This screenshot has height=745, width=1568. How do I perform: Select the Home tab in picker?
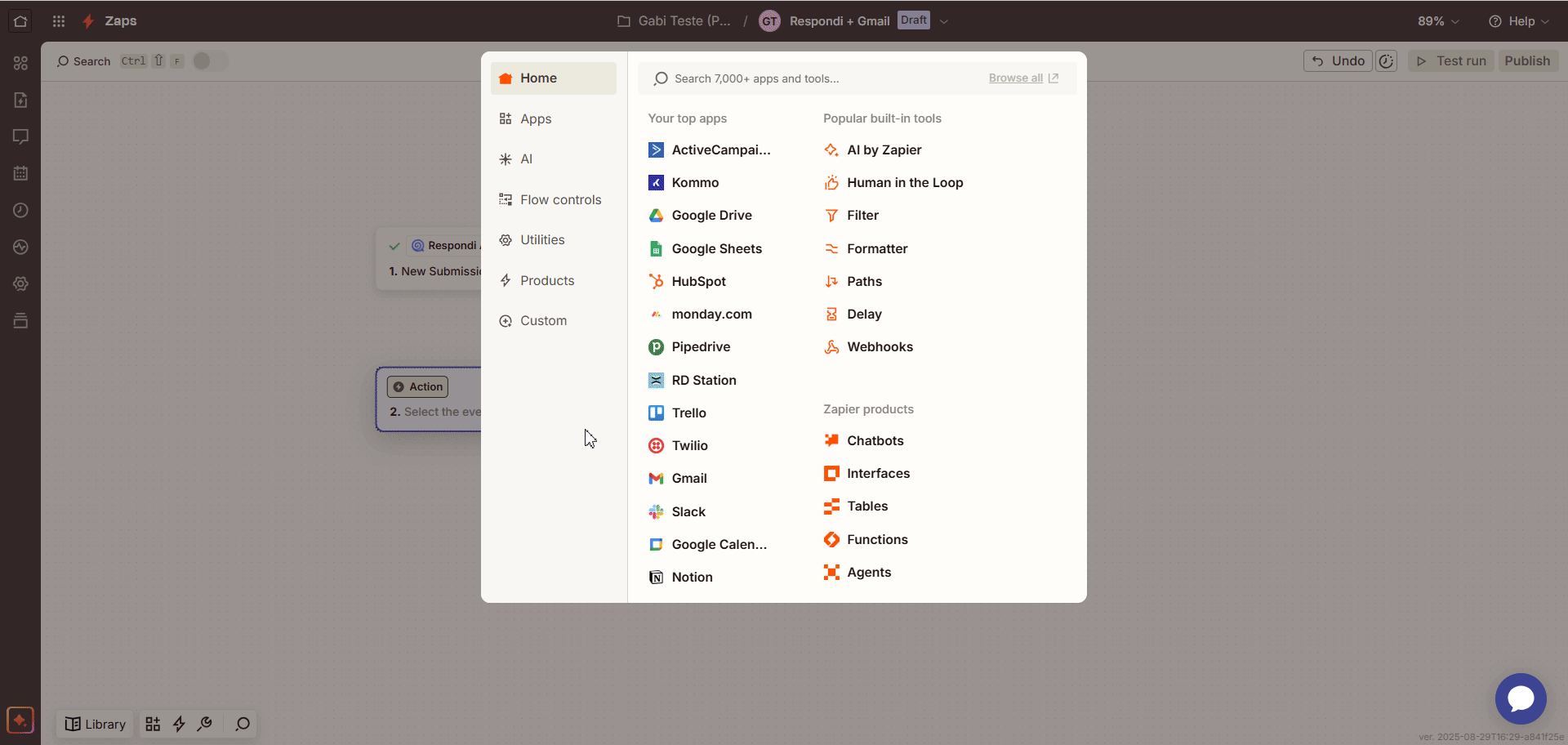point(554,78)
